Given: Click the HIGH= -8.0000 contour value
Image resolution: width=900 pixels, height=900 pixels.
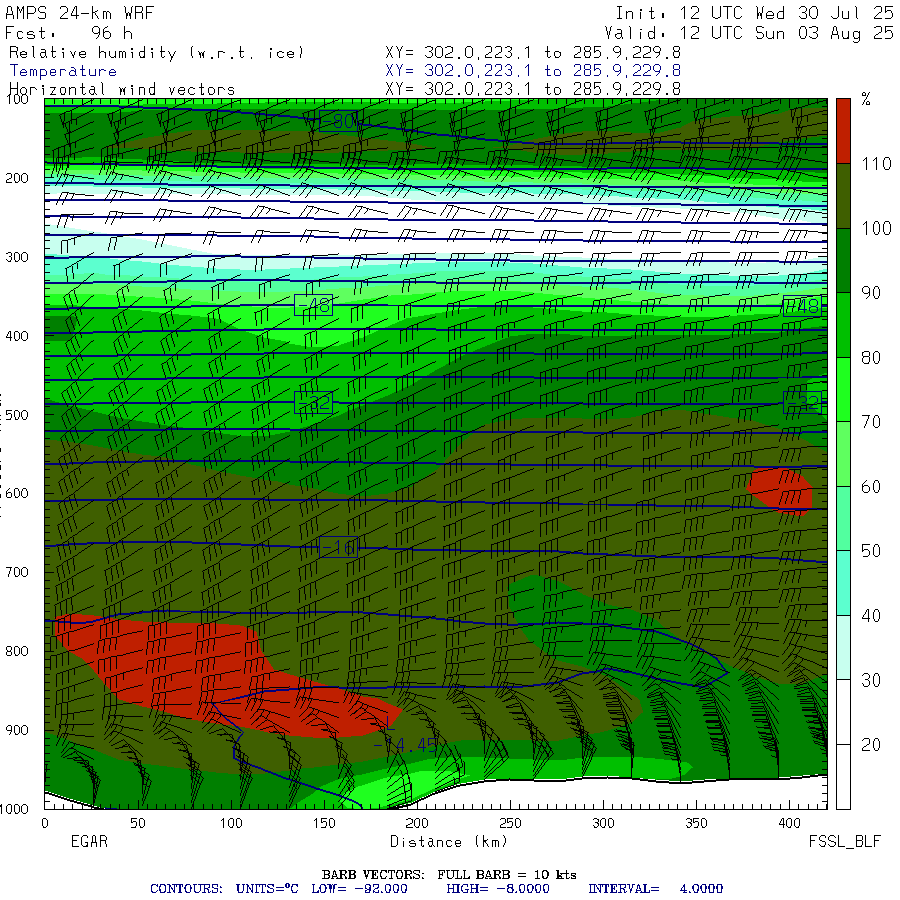Looking at the screenshot, I should click(498, 889).
